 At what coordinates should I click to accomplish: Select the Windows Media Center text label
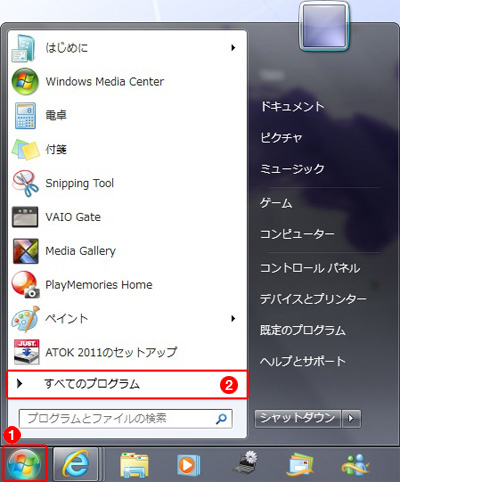coord(105,82)
